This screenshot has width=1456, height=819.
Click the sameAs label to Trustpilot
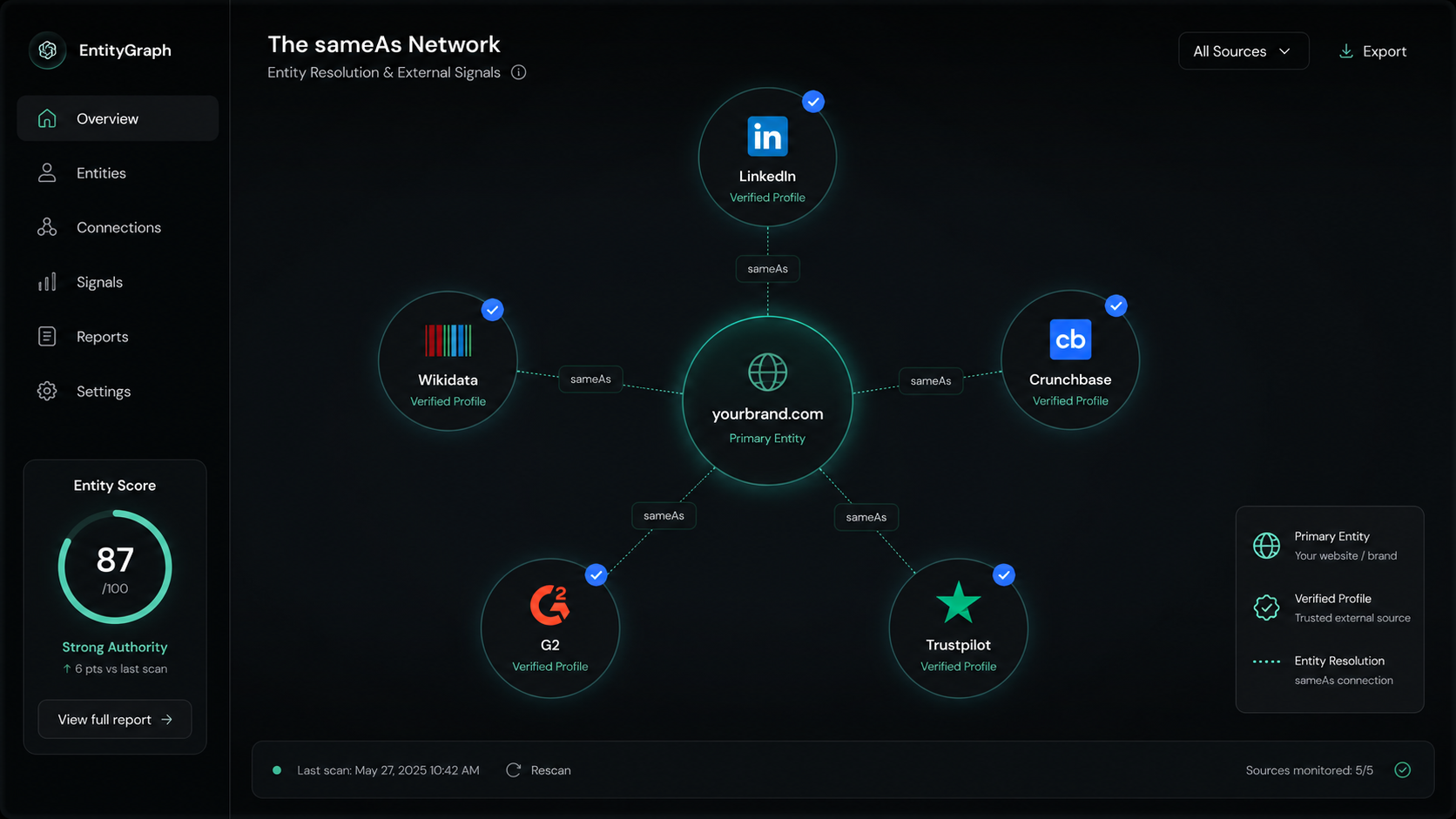pyautogui.click(x=866, y=517)
